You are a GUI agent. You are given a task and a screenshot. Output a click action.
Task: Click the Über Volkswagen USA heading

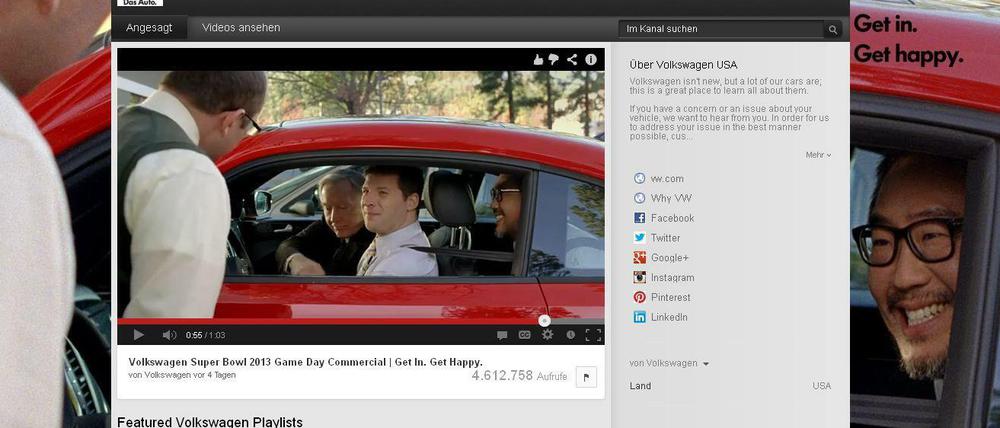pyautogui.click(x=683, y=64)
